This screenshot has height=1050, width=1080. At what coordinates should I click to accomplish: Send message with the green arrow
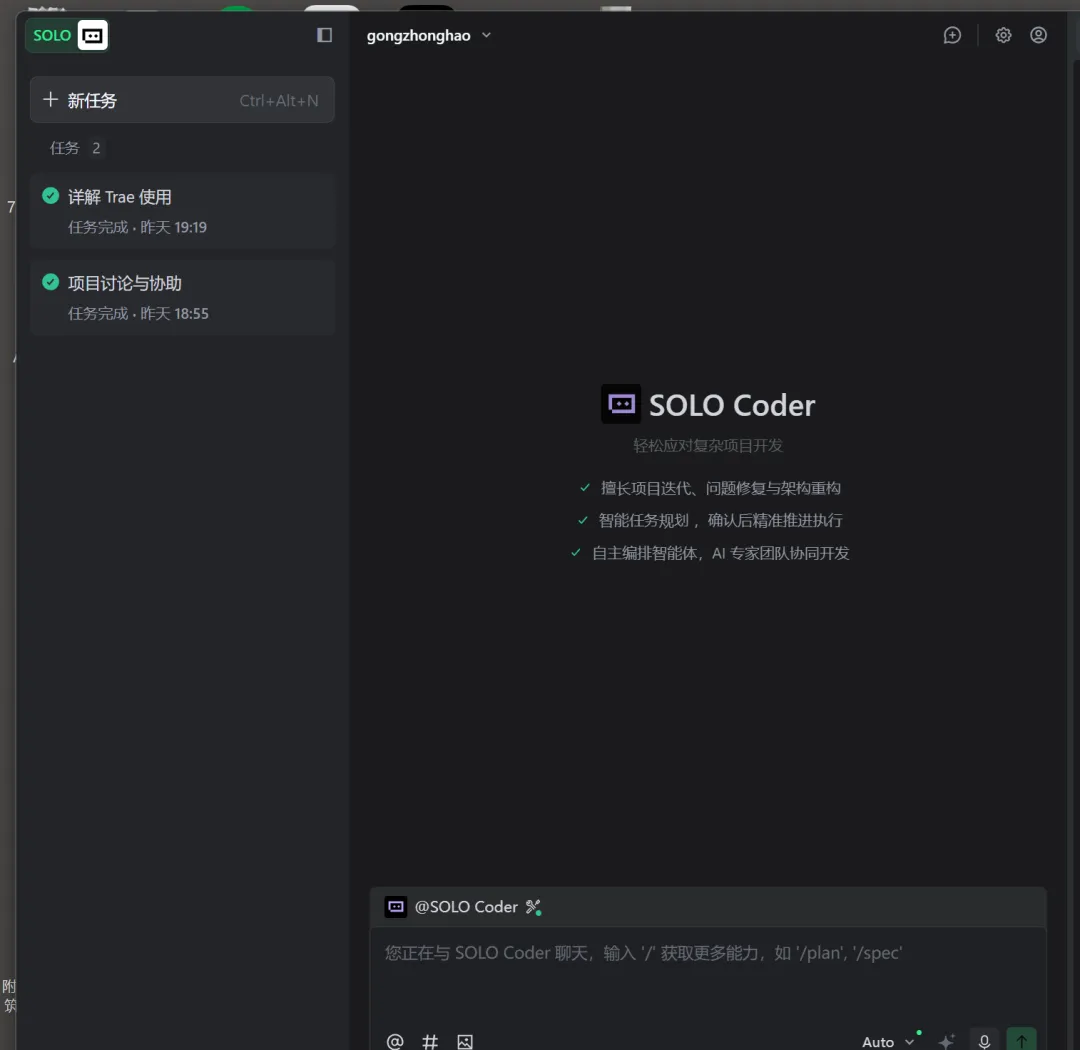pos(1021,1040)
